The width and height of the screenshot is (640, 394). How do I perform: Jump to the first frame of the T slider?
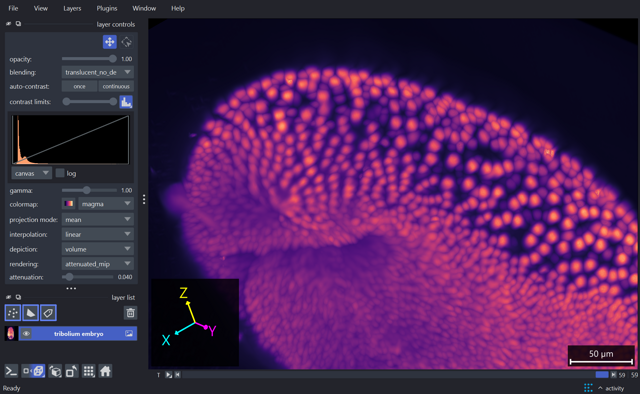point(178,375)
